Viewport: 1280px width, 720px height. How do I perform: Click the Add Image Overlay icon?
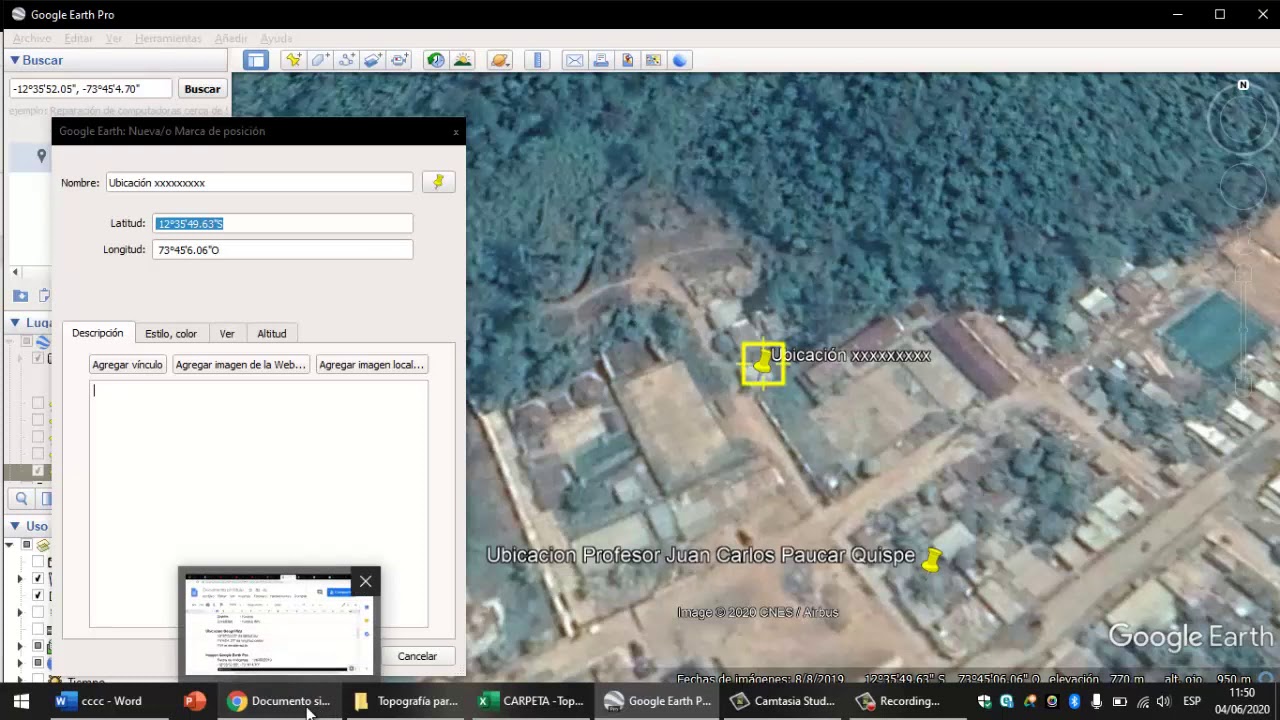click(x=373, y=60)
